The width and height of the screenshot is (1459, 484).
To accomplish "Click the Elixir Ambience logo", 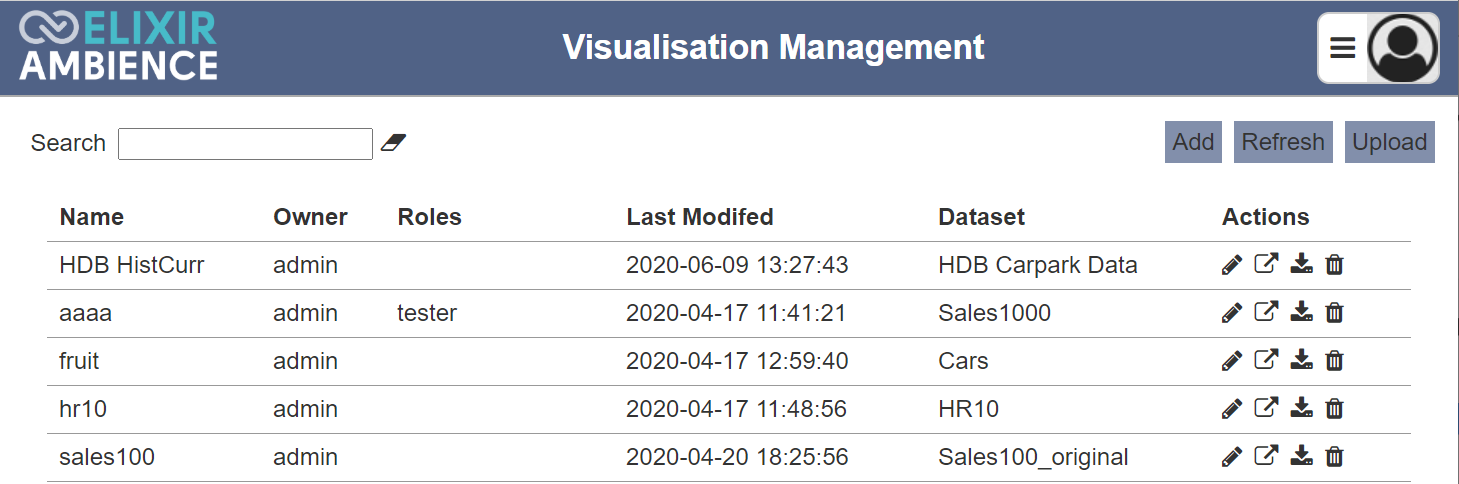I will pyautogui.click(x=118, y=47).
